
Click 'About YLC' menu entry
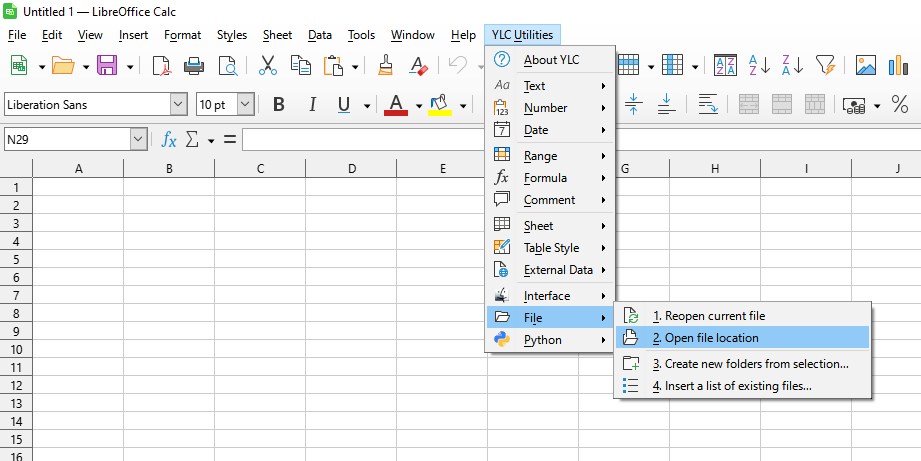click(x=550, y=60)
